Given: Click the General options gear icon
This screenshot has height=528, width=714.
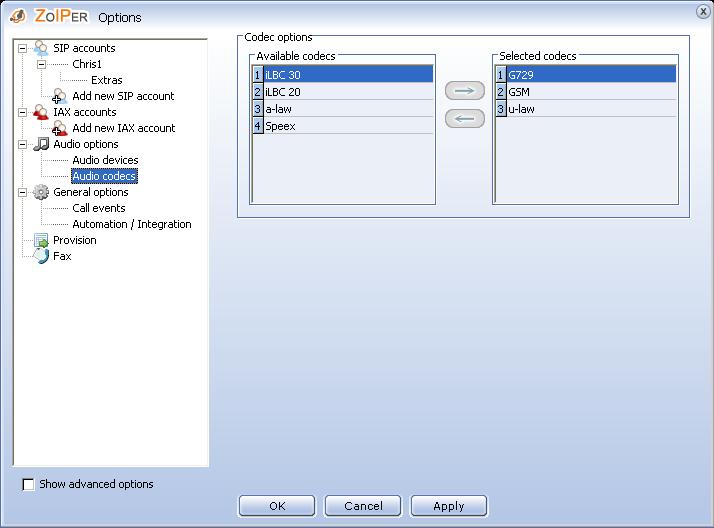Looking at the screenshot, I should click(41, 192).
